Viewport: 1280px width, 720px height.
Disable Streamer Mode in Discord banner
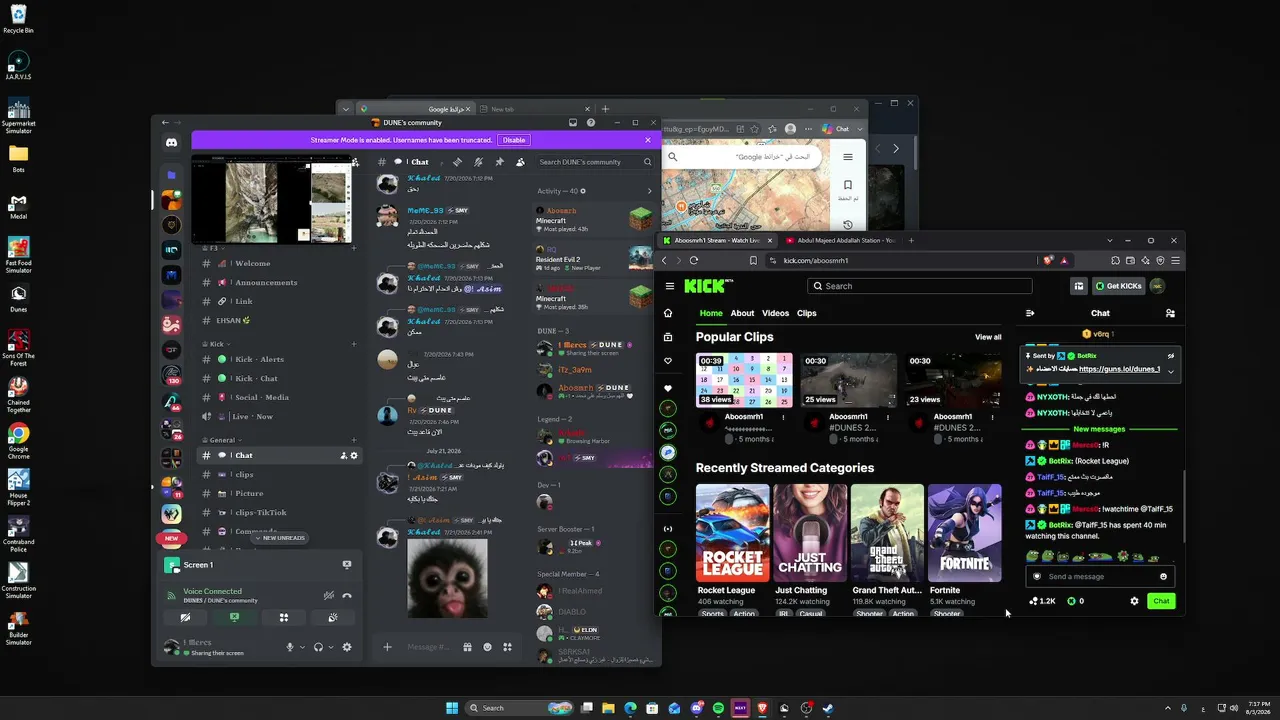point(514,140)
